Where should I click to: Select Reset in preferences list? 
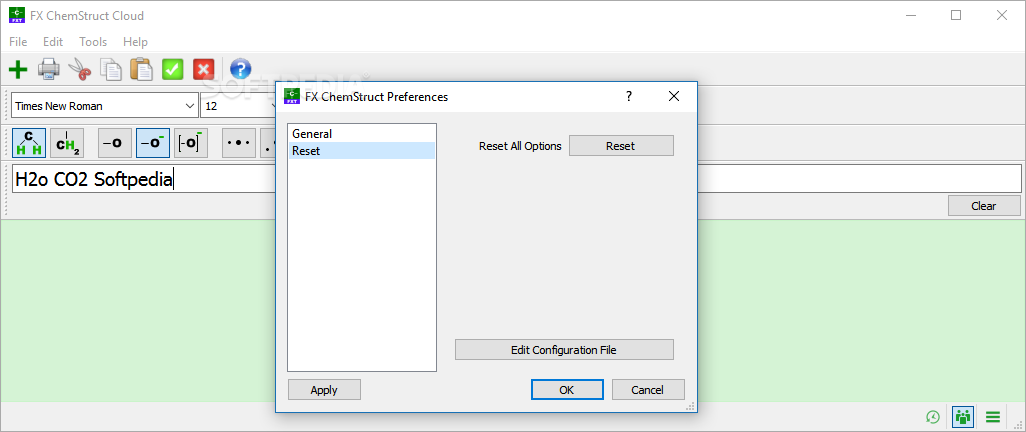pos(362,151)
